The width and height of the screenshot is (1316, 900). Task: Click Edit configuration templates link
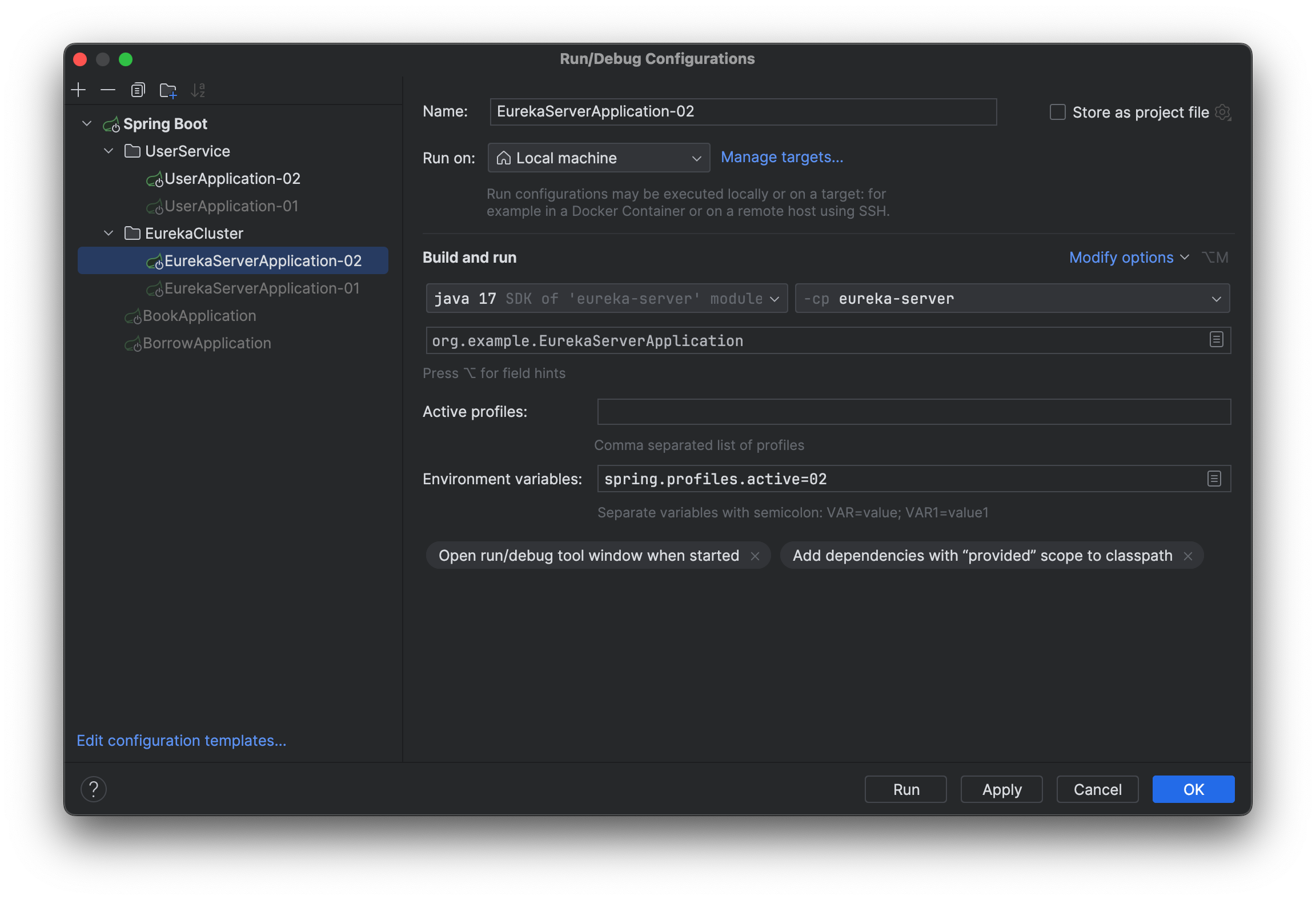tap(181, 740)
